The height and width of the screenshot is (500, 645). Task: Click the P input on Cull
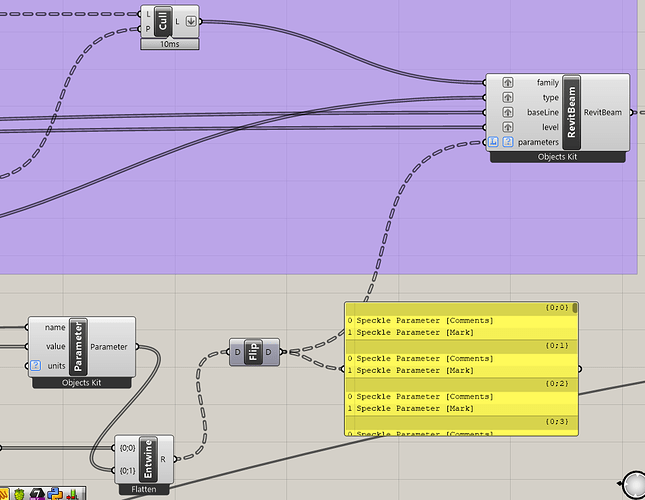click(x=148, y=29)
